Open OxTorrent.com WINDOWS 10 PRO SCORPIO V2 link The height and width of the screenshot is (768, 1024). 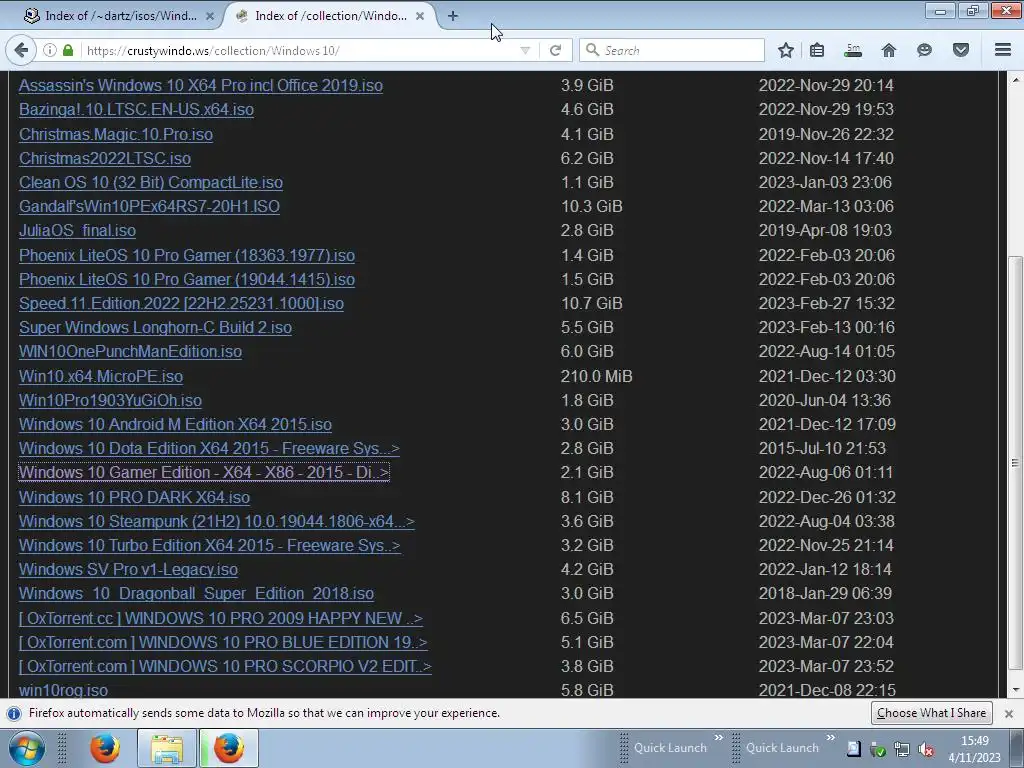point(225,667)
